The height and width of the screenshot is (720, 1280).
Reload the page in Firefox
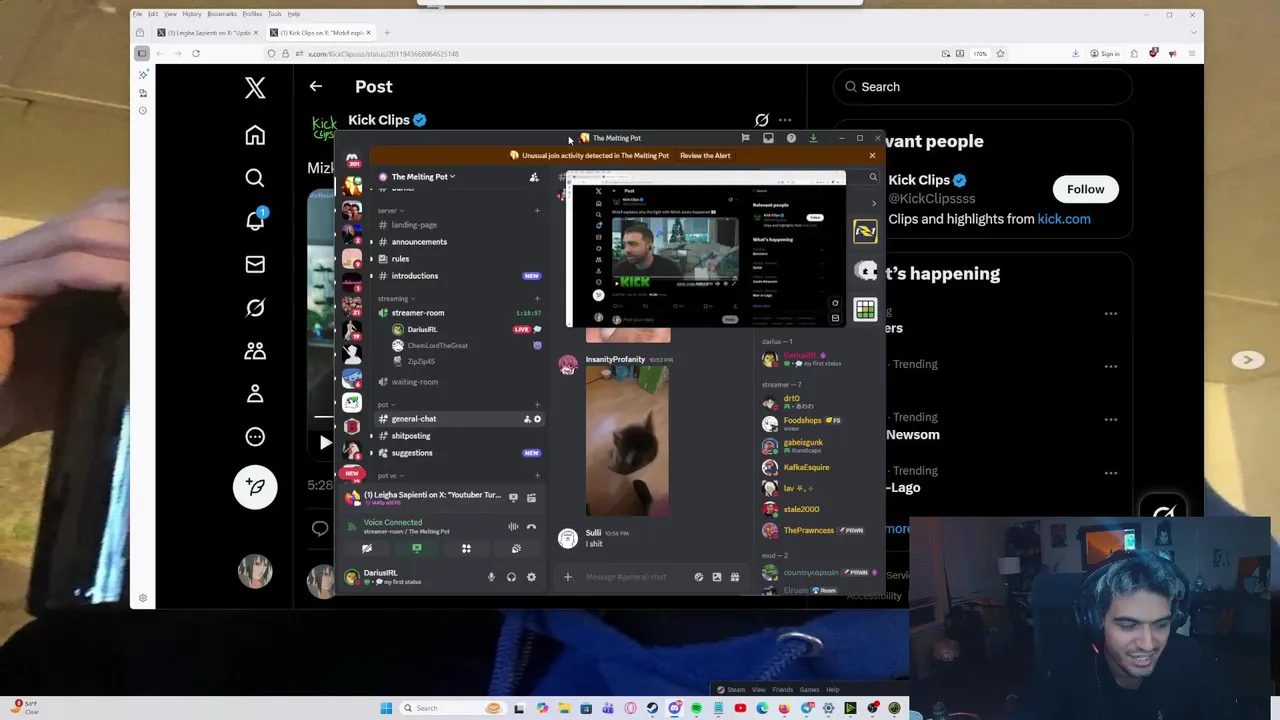pyautogui.click(x=196, y=54)
